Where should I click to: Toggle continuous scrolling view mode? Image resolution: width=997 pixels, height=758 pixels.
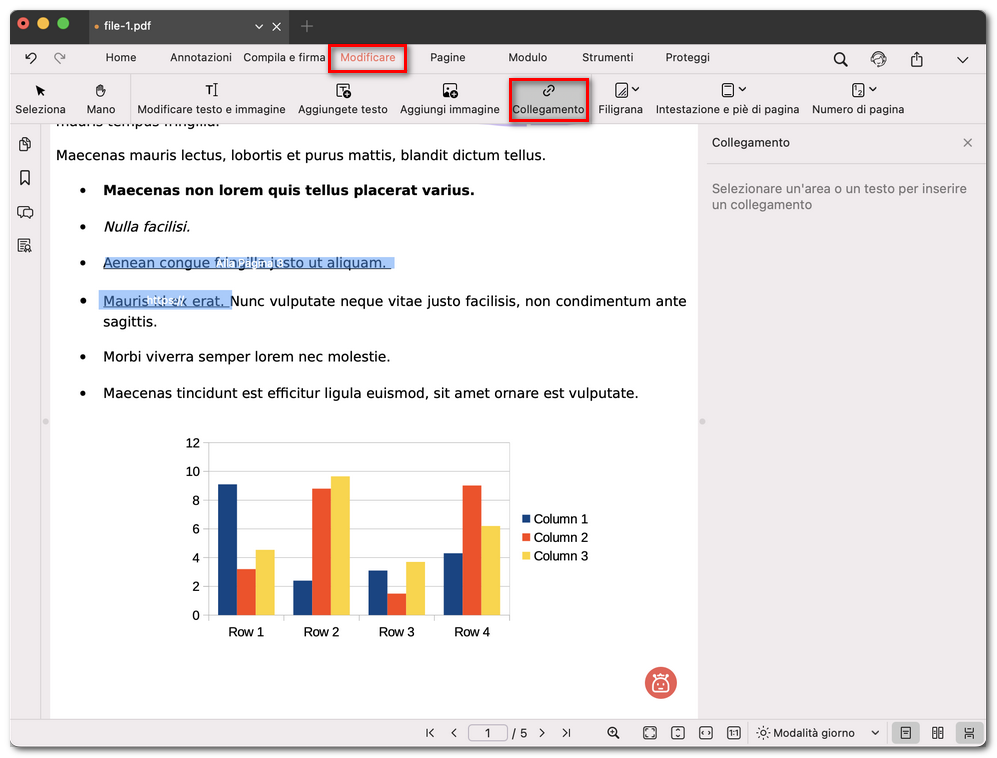click(968, 733)
